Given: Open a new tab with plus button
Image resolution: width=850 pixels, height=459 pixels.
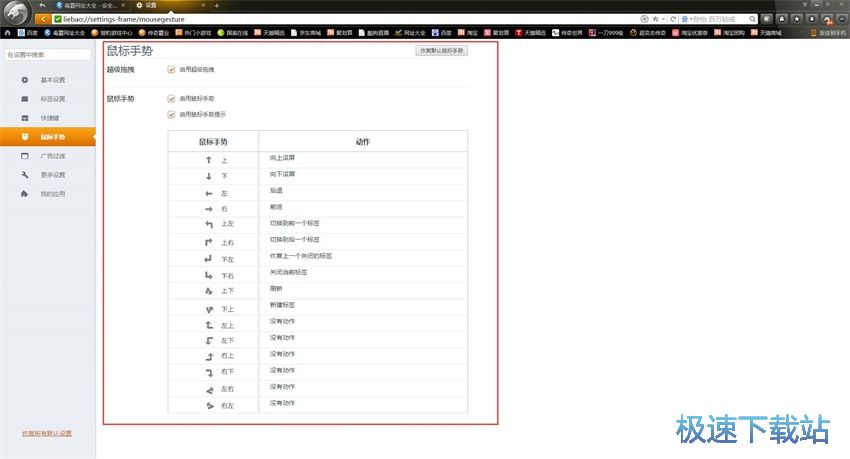Looking at the screenshot, I should [216, 5].
